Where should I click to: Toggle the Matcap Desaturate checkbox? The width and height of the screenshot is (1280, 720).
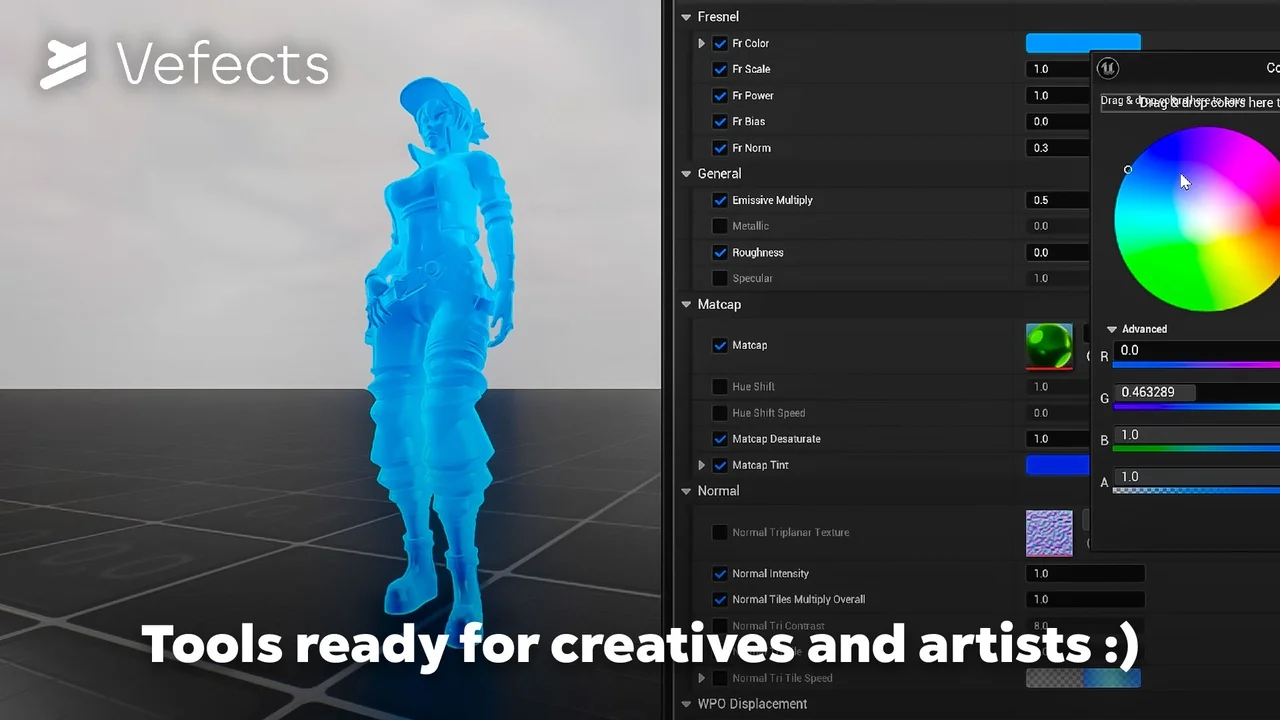[720, 439]
